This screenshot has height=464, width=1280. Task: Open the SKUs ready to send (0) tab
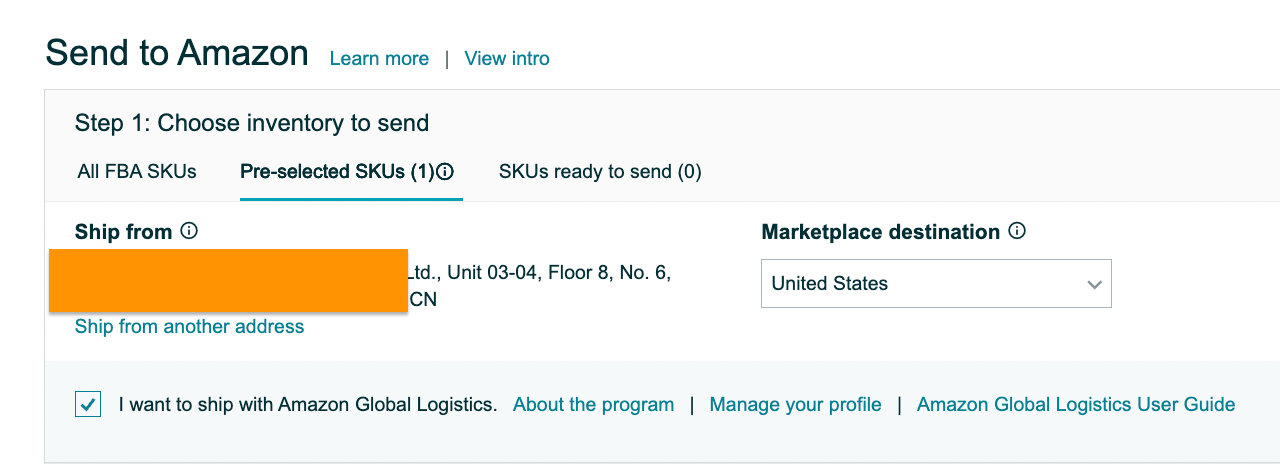[x=600, y=172]
